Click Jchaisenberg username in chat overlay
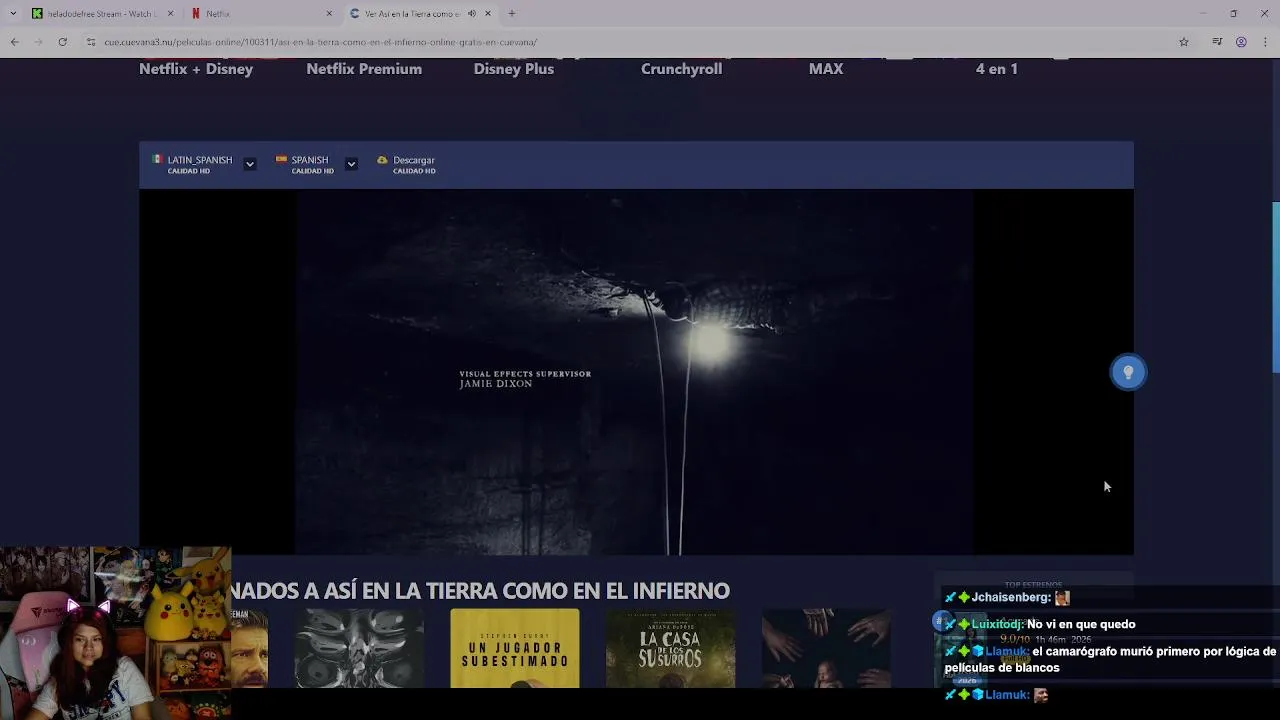Viewport: 1280px width, 720px height. (x=1011, y=597)
